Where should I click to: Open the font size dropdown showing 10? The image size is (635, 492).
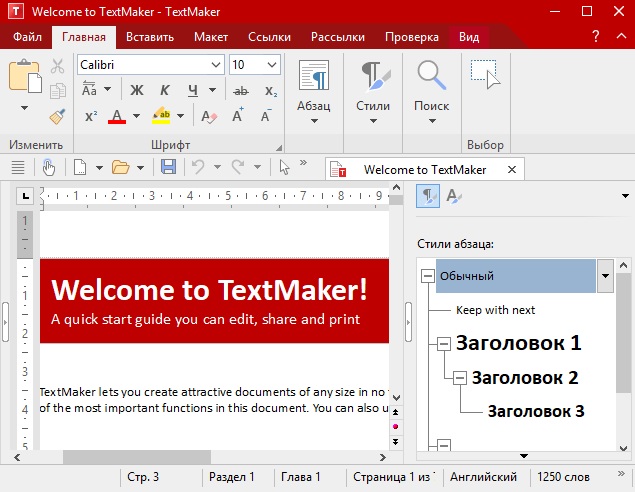[270, 64]
